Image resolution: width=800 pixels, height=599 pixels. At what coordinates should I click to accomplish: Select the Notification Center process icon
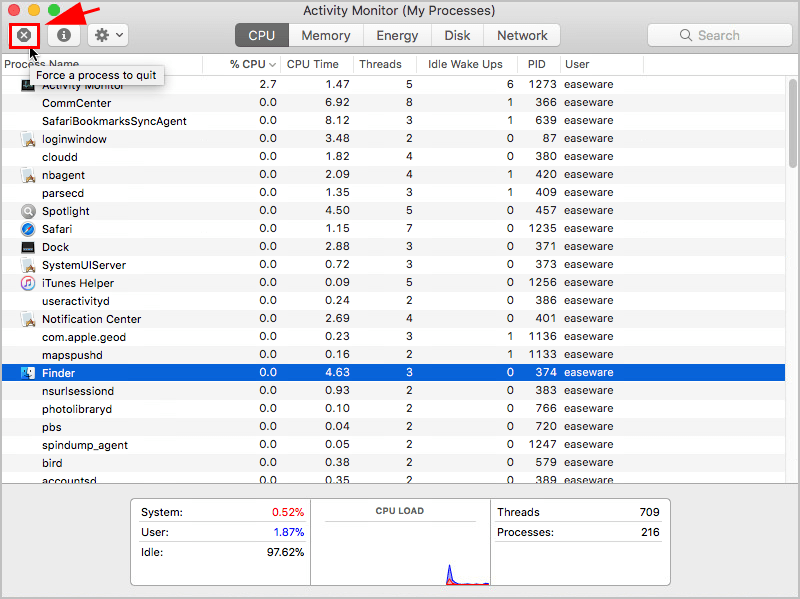(28, 319)
